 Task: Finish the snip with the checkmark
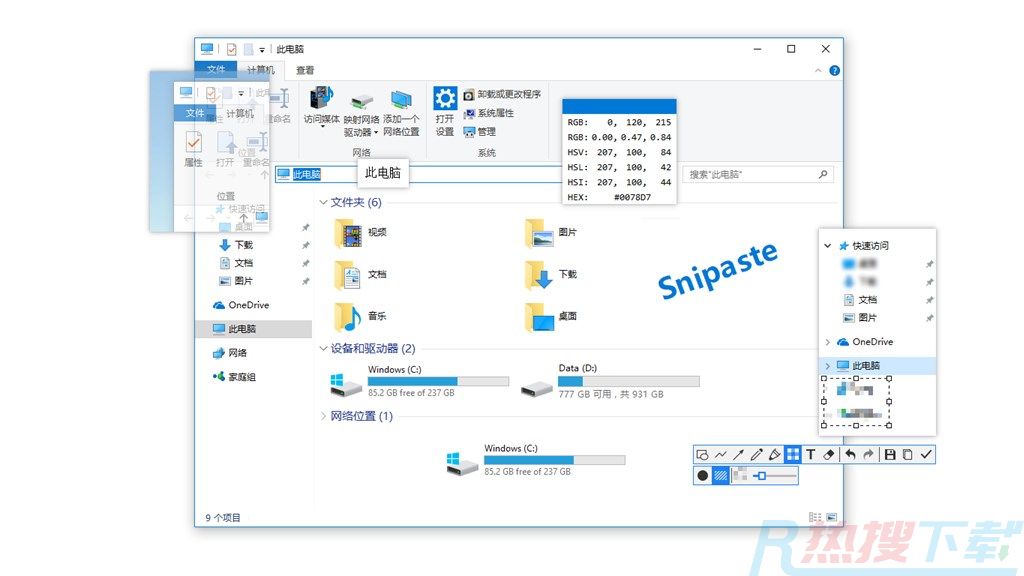tap(926, 455)
